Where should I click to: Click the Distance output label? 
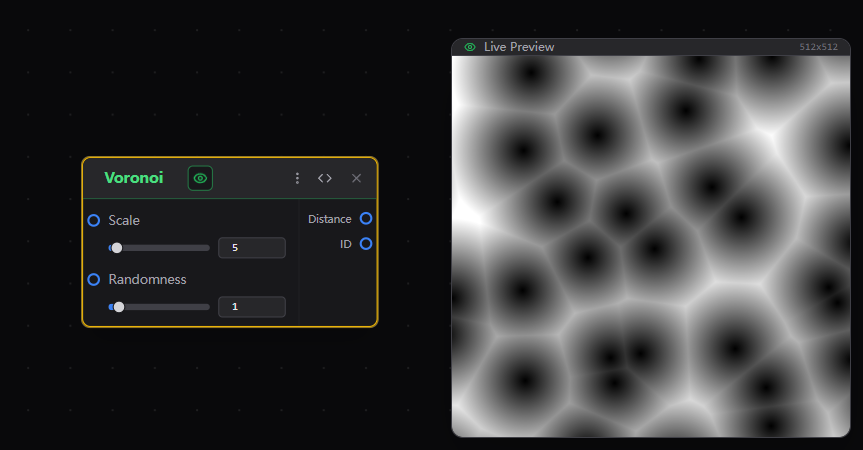point(329,219)
